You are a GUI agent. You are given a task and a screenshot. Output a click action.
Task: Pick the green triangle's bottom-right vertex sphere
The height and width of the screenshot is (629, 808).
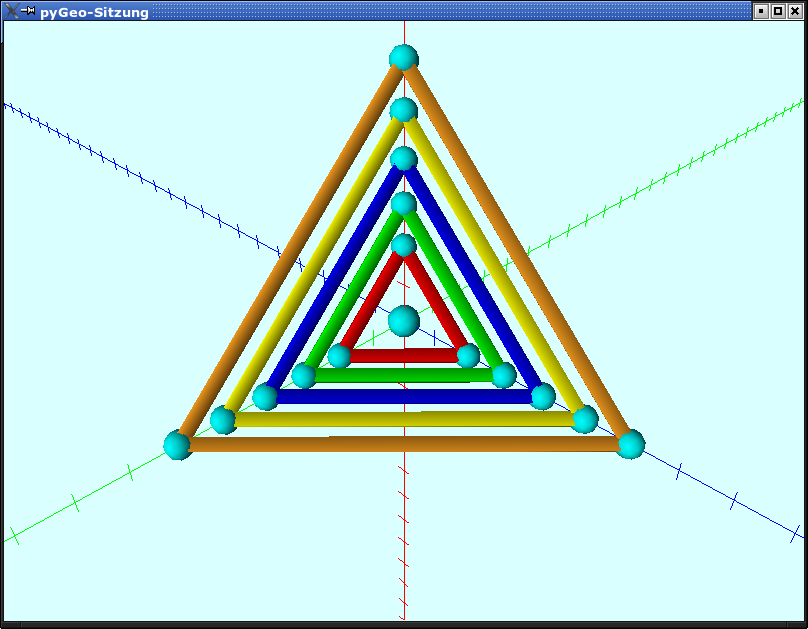point(504,375)
